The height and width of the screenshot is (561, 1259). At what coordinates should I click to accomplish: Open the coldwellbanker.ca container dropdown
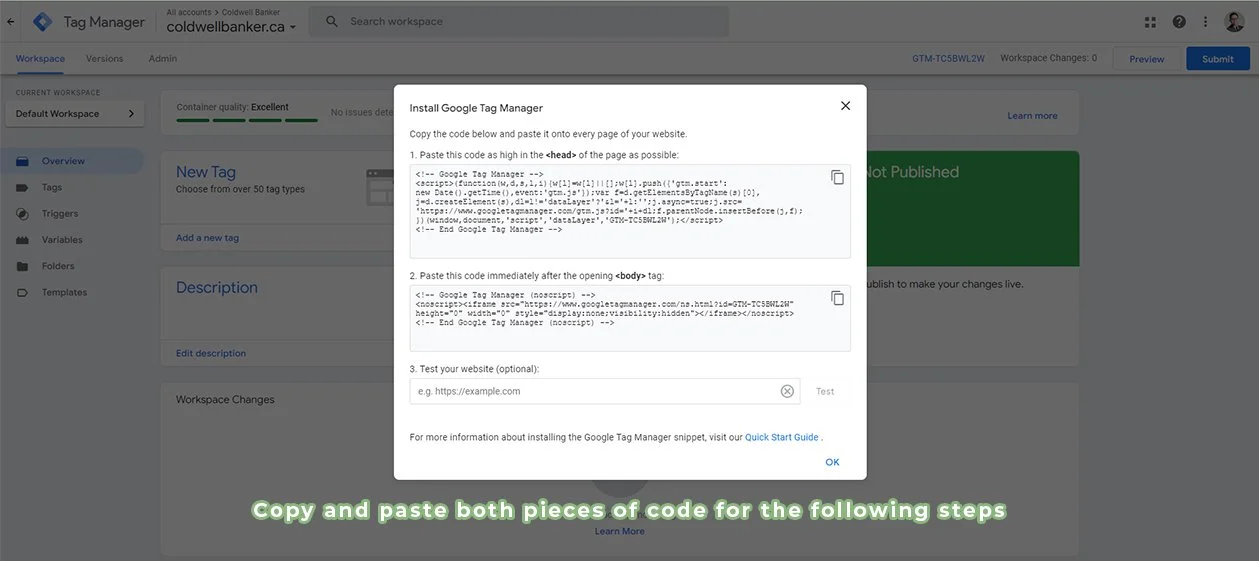click(x=231, y=27)
